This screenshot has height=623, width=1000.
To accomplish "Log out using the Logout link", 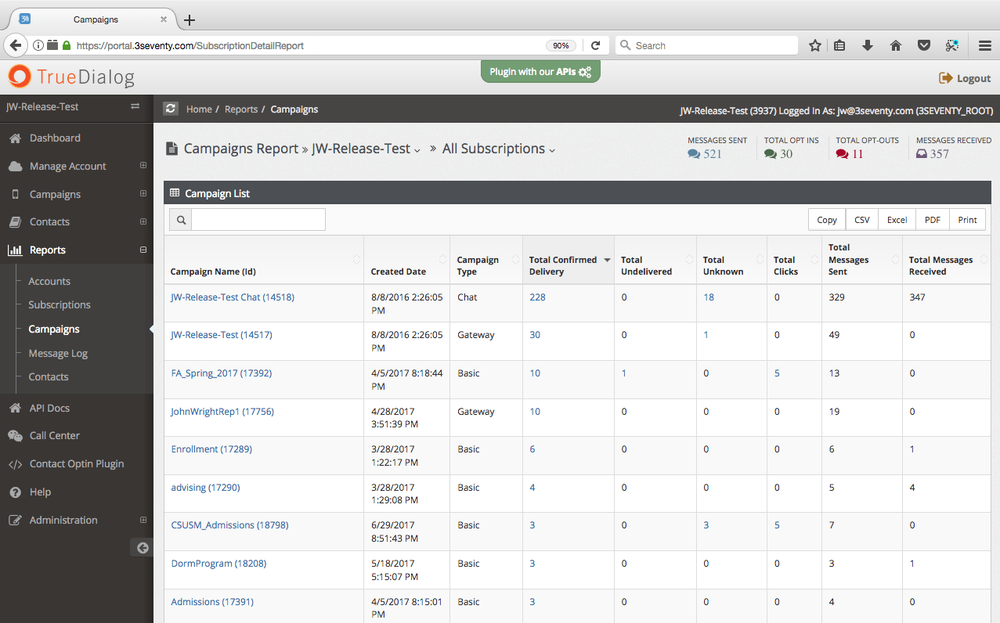I will pos(964,78).
